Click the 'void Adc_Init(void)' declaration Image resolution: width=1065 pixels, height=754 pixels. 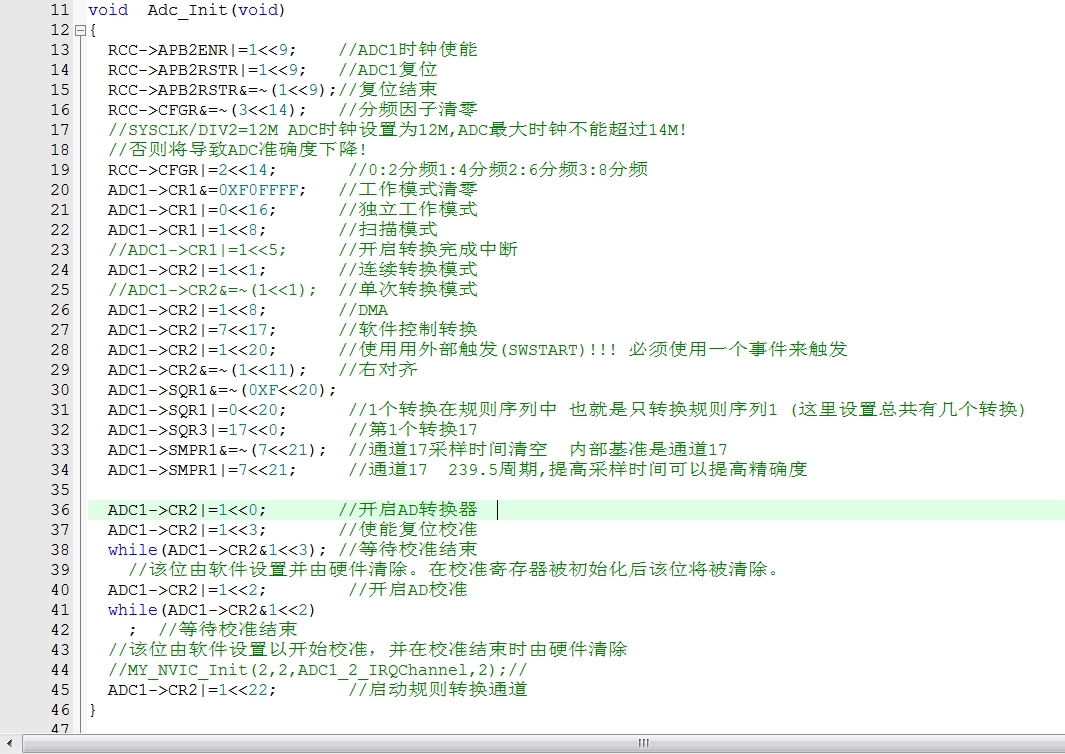187,10
